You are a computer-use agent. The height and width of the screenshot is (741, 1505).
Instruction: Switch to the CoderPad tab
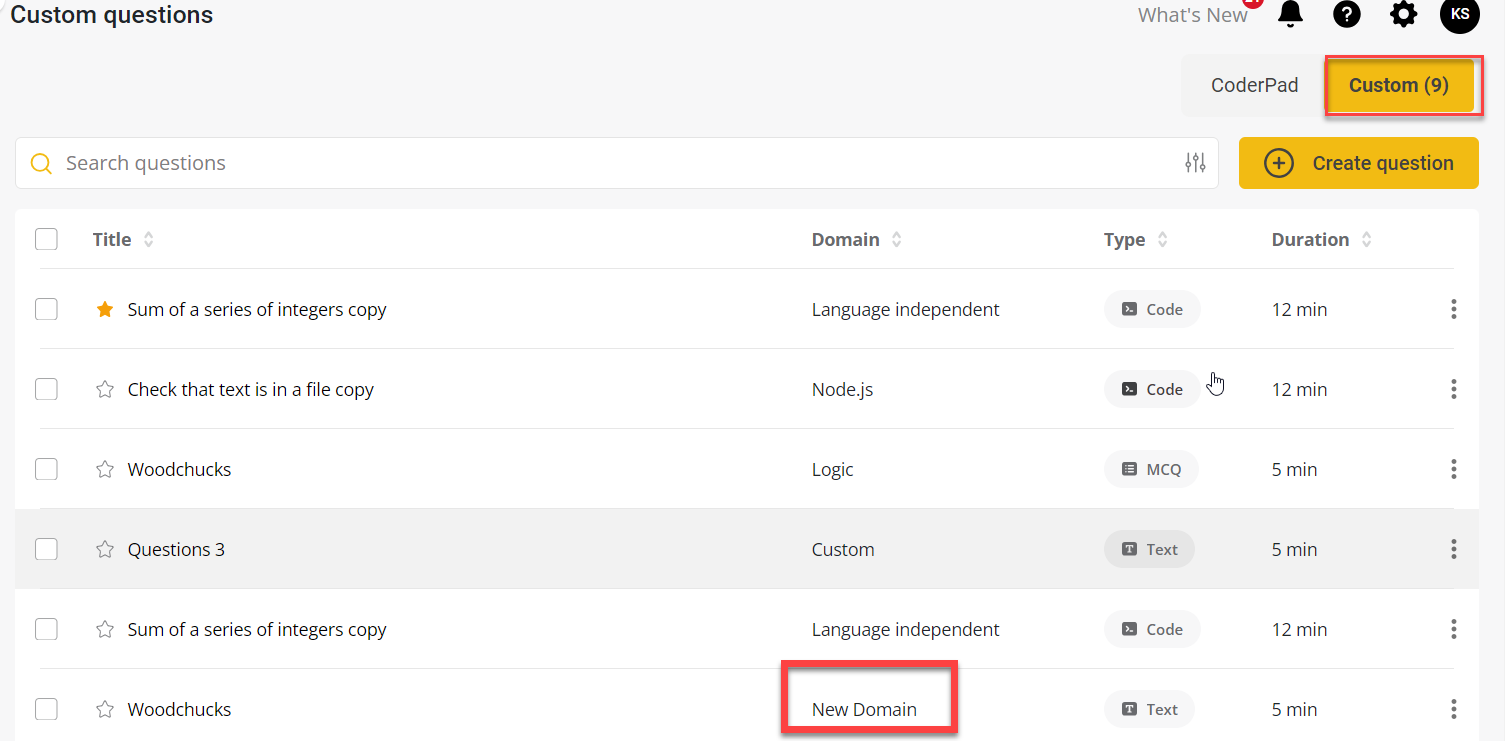click(x=1254, y=85)
